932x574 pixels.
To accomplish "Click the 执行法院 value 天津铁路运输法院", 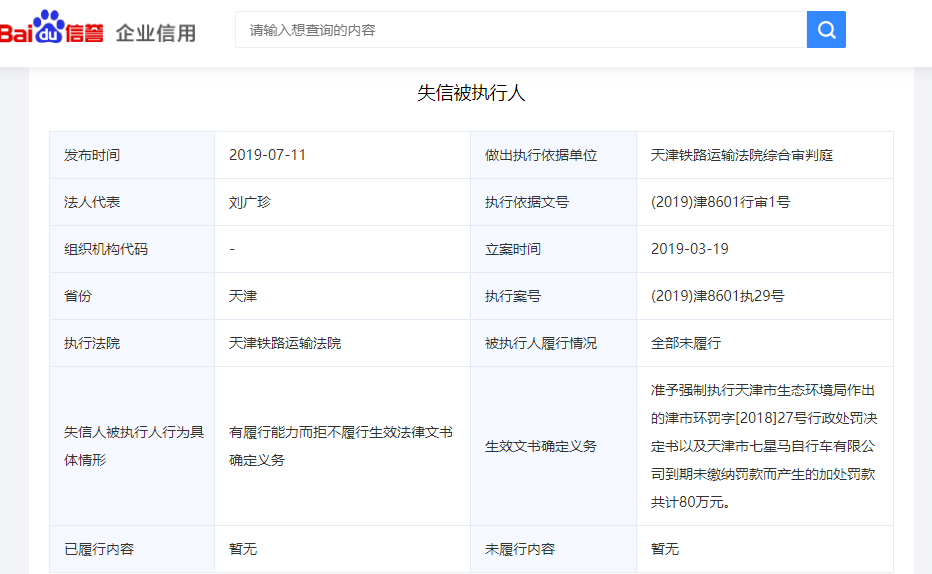I will (285, 343).
